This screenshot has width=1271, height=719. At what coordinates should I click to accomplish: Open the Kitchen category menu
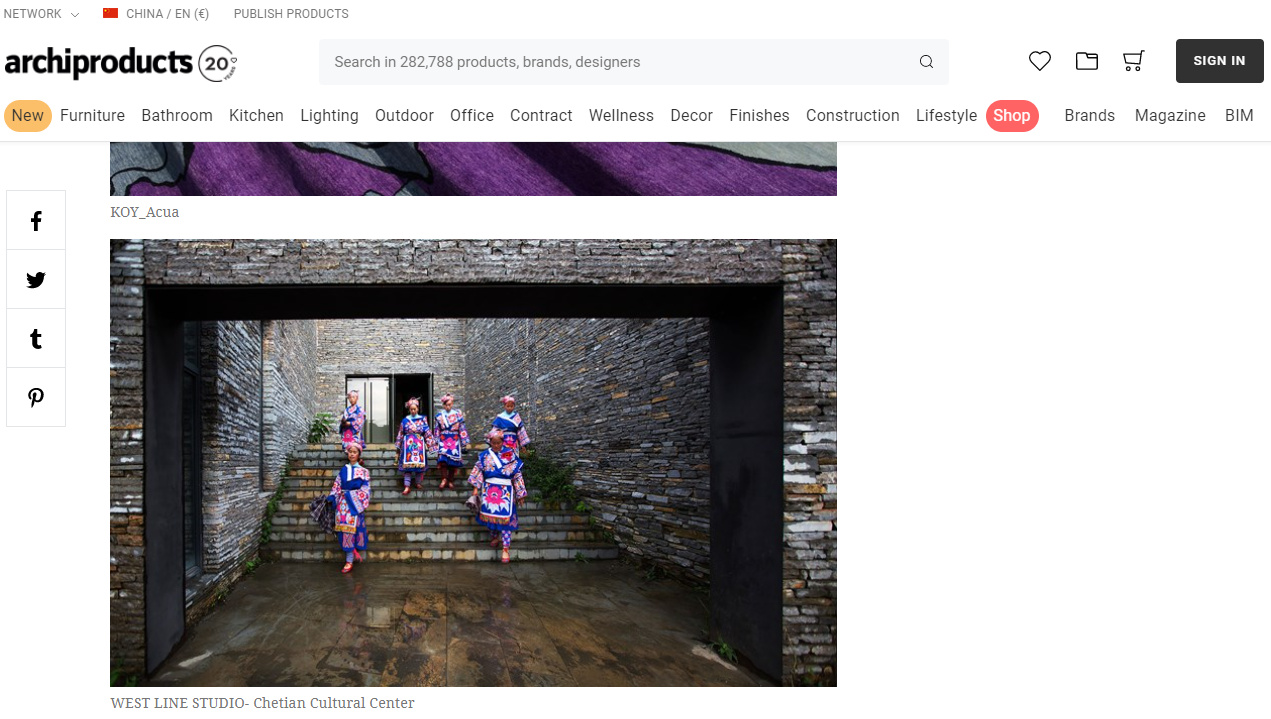pos(256,116)
